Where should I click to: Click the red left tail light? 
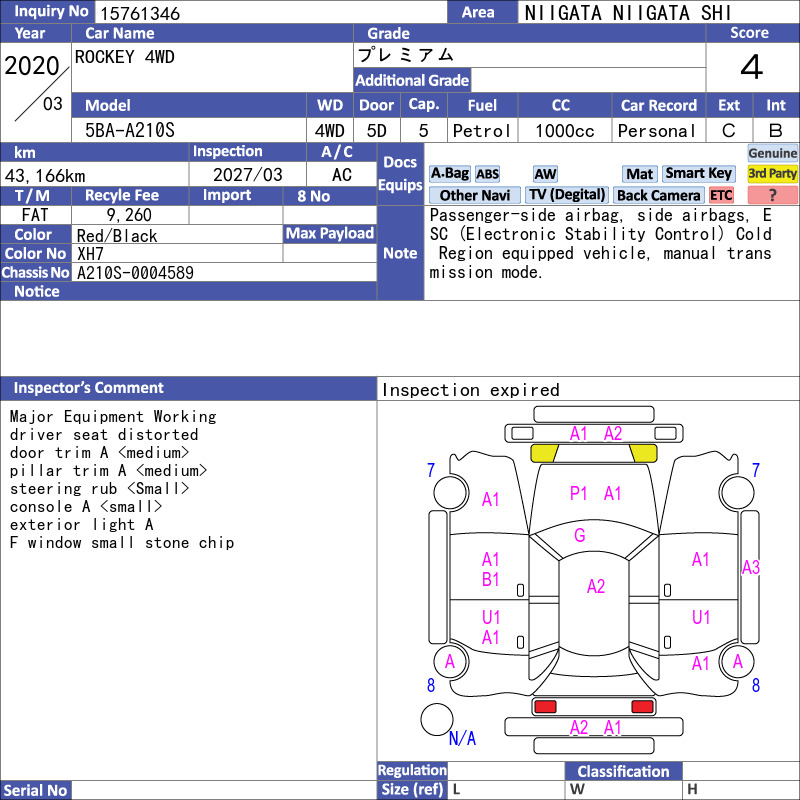pyautogui.click(x=544, y=707)
